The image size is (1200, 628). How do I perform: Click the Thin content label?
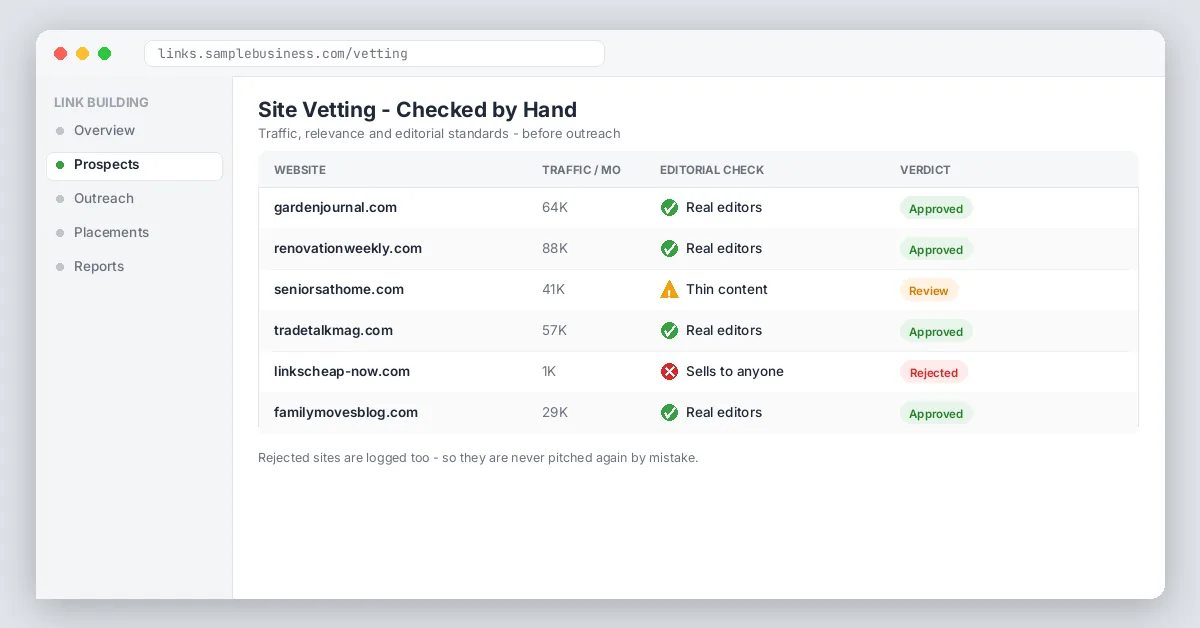(727, 290)
